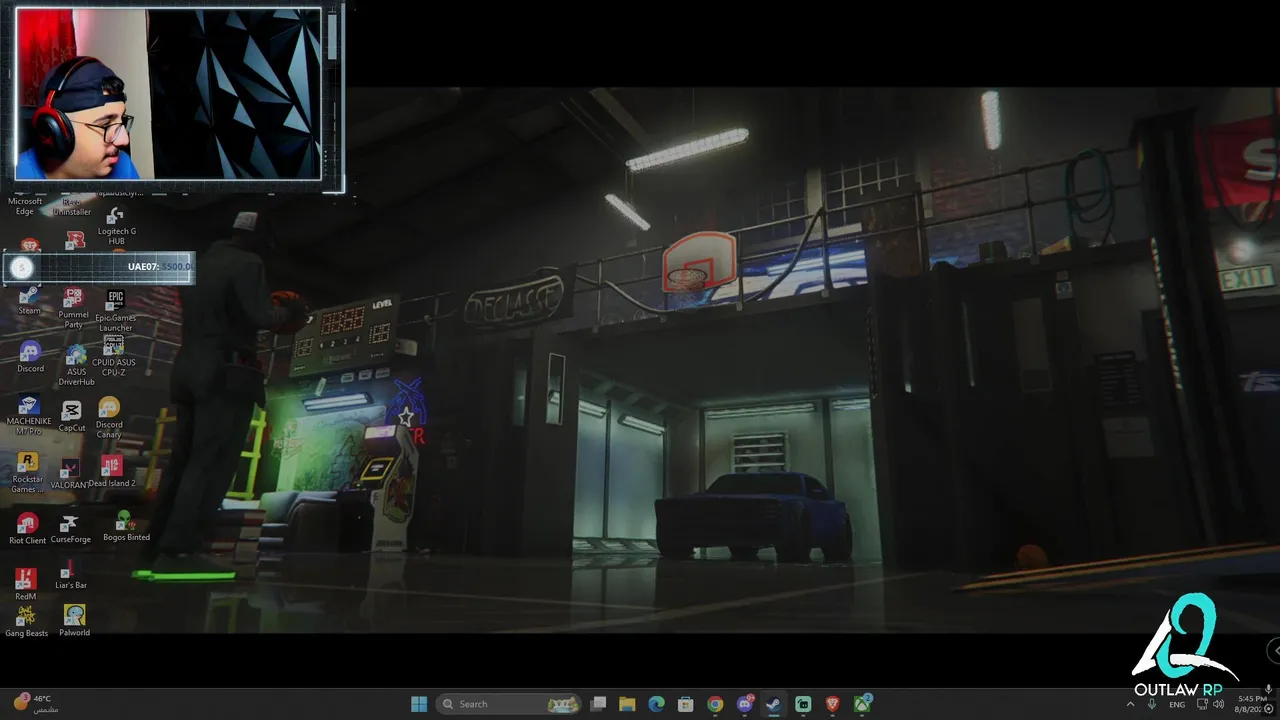Image resolution: width=1280 pixels, height=720 pixels.
Task: Select the Riot Client desktop icon
Action: coord(27,529)
